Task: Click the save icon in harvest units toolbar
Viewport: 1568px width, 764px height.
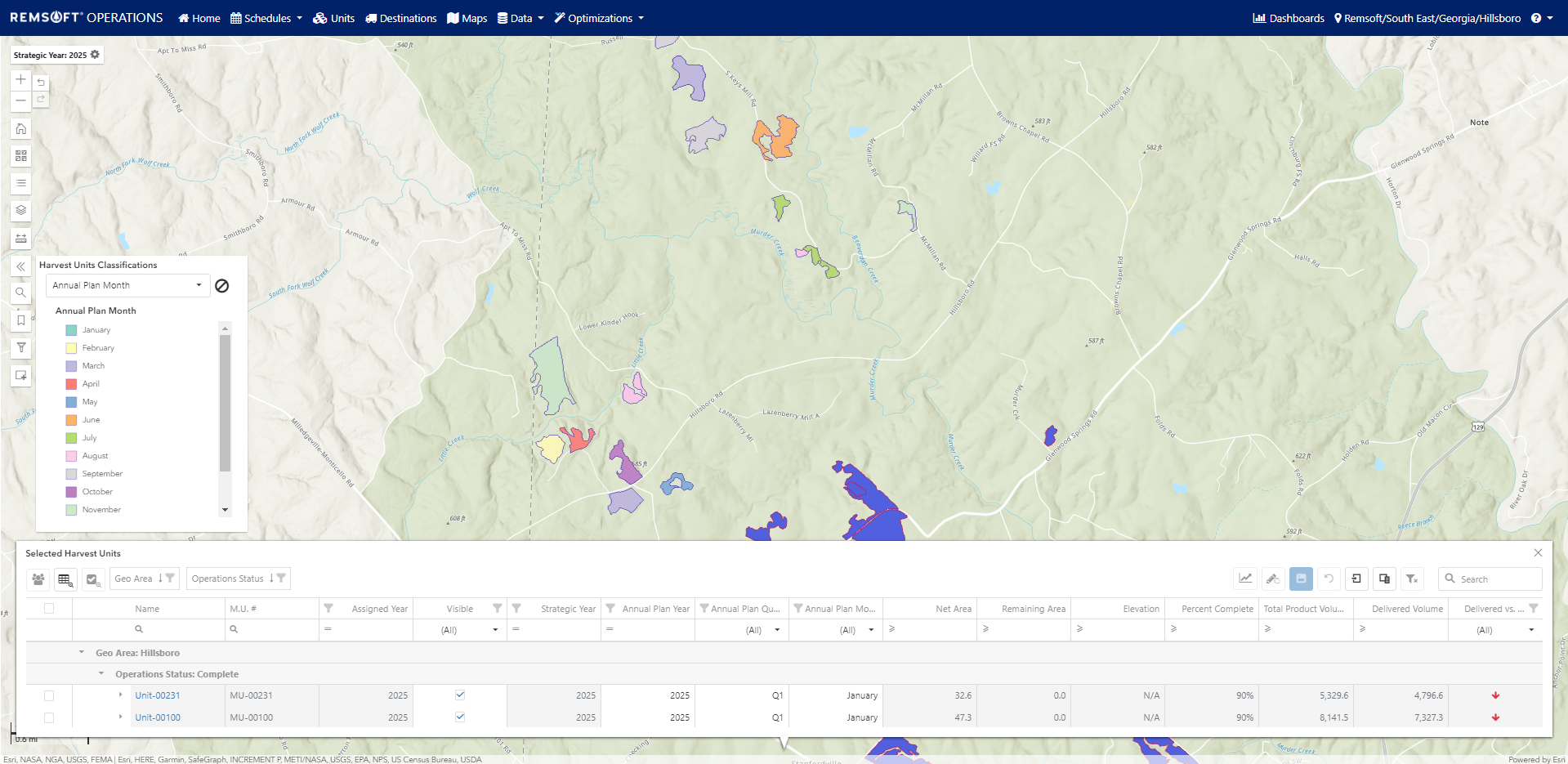Action: pos(1301,579)
